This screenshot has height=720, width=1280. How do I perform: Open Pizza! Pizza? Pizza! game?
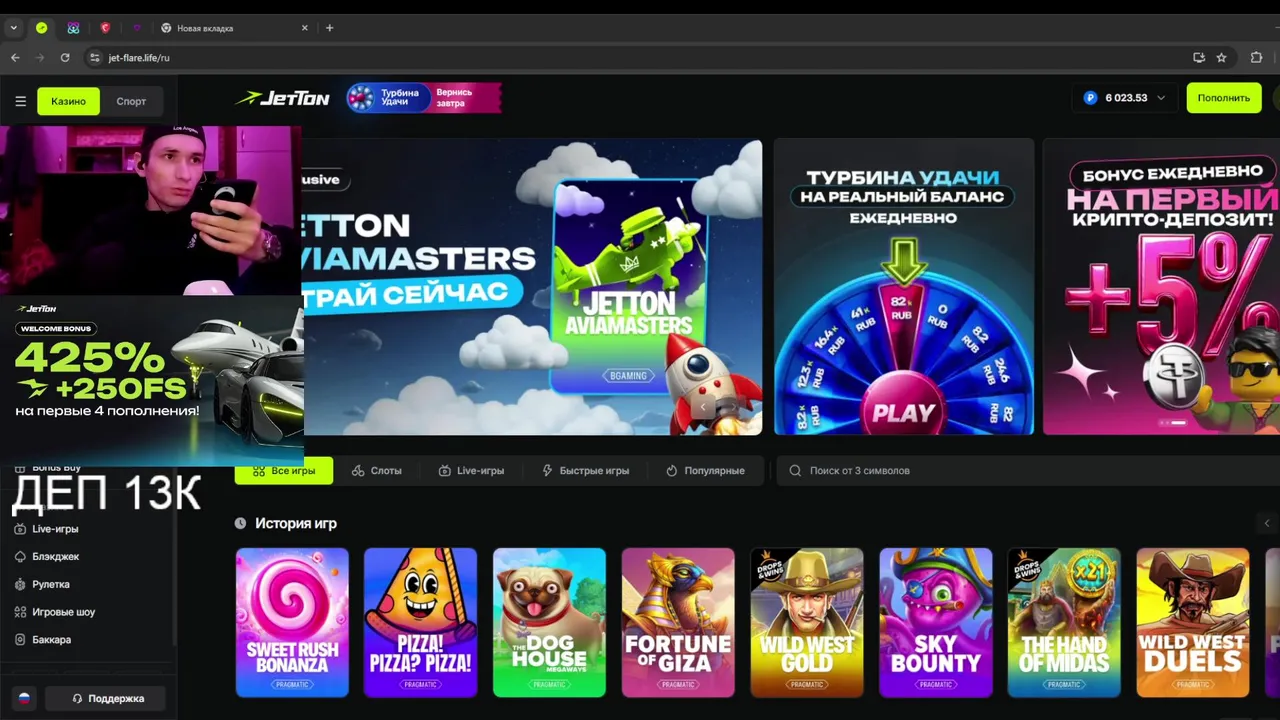click(x=421, y=622)
